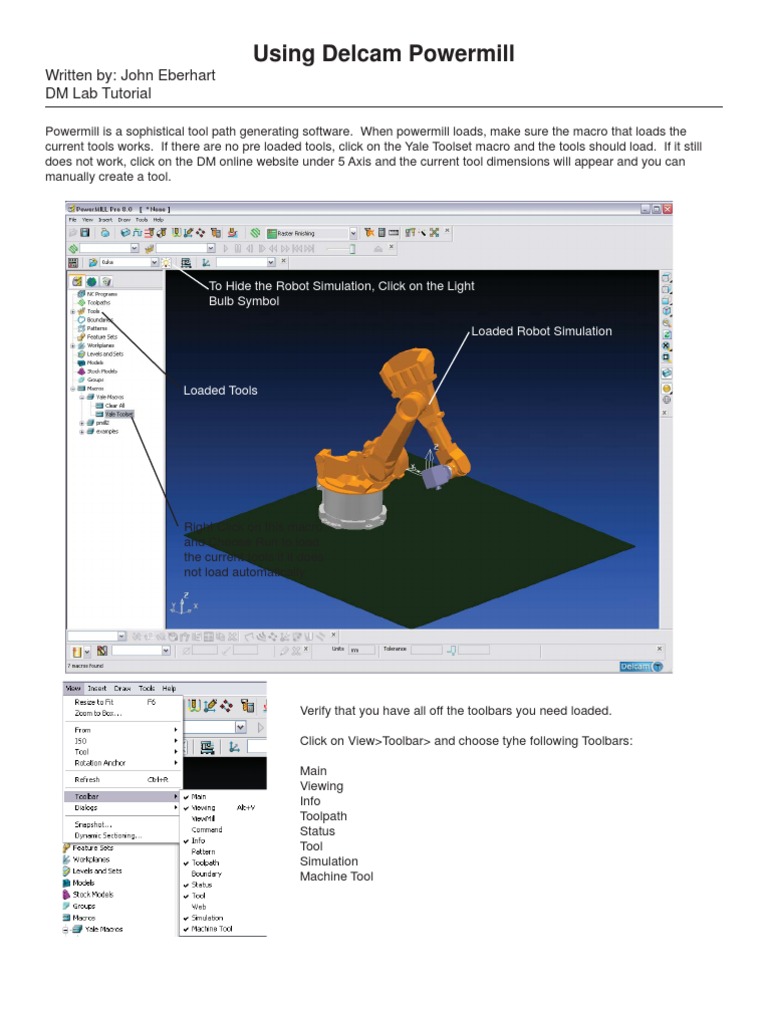Open the ISO submenu in View menu

pyautogui.click(x=123, y=741)
